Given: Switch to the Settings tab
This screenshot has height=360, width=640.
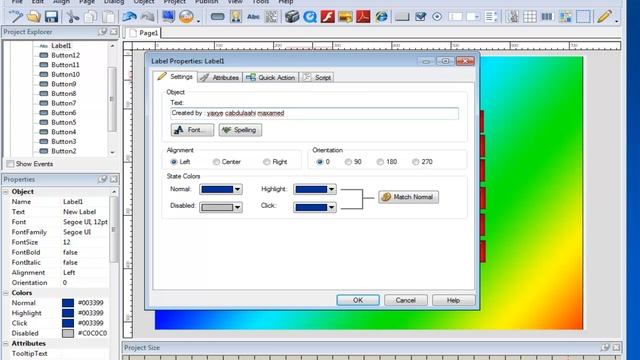Looking at the screenshot, I should [175, 77].
